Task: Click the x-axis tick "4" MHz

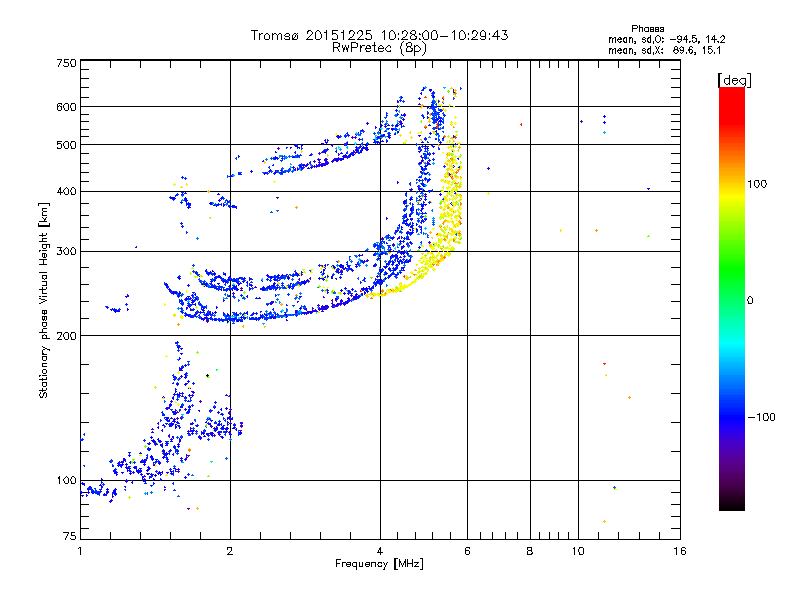Action: pos(380,551)
